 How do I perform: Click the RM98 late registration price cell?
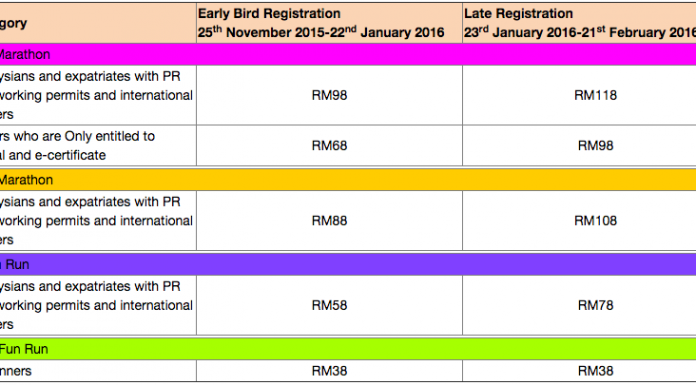pos(595,146)
